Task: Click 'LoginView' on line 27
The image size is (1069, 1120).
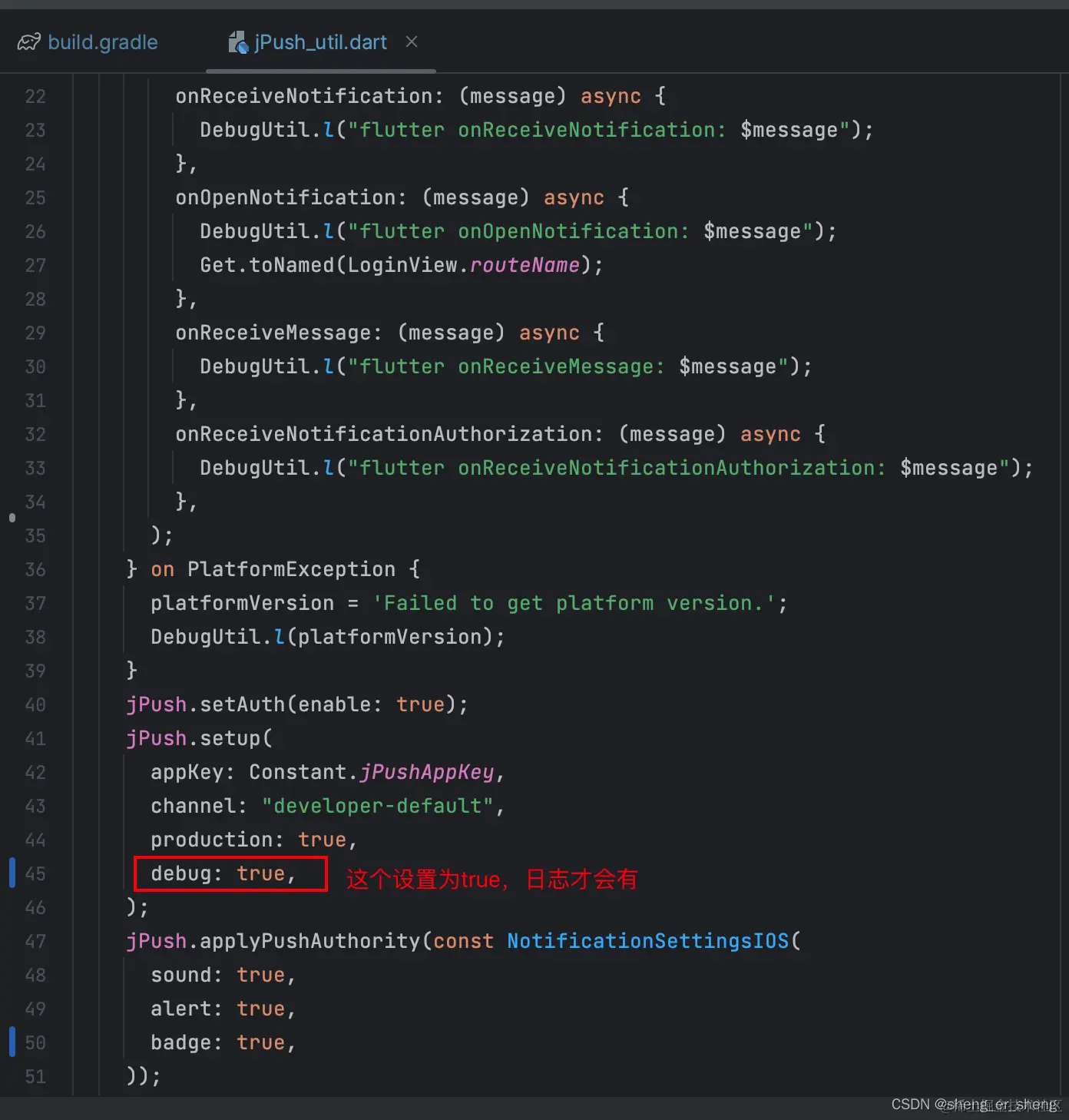Action: pos(402,265)
